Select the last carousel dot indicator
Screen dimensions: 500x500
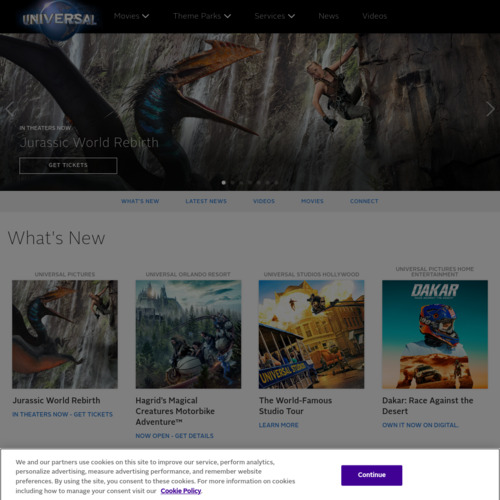tap(276, 182)
